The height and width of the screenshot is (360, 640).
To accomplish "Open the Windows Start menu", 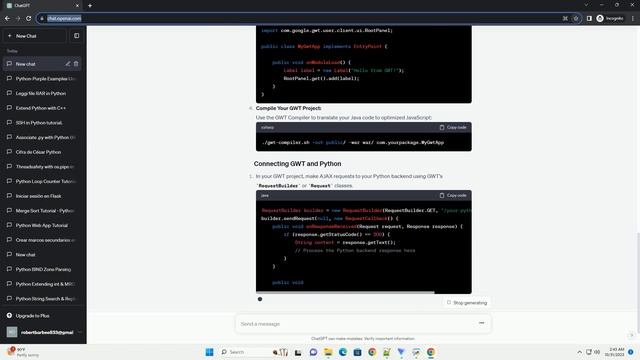I will [209, 352].
